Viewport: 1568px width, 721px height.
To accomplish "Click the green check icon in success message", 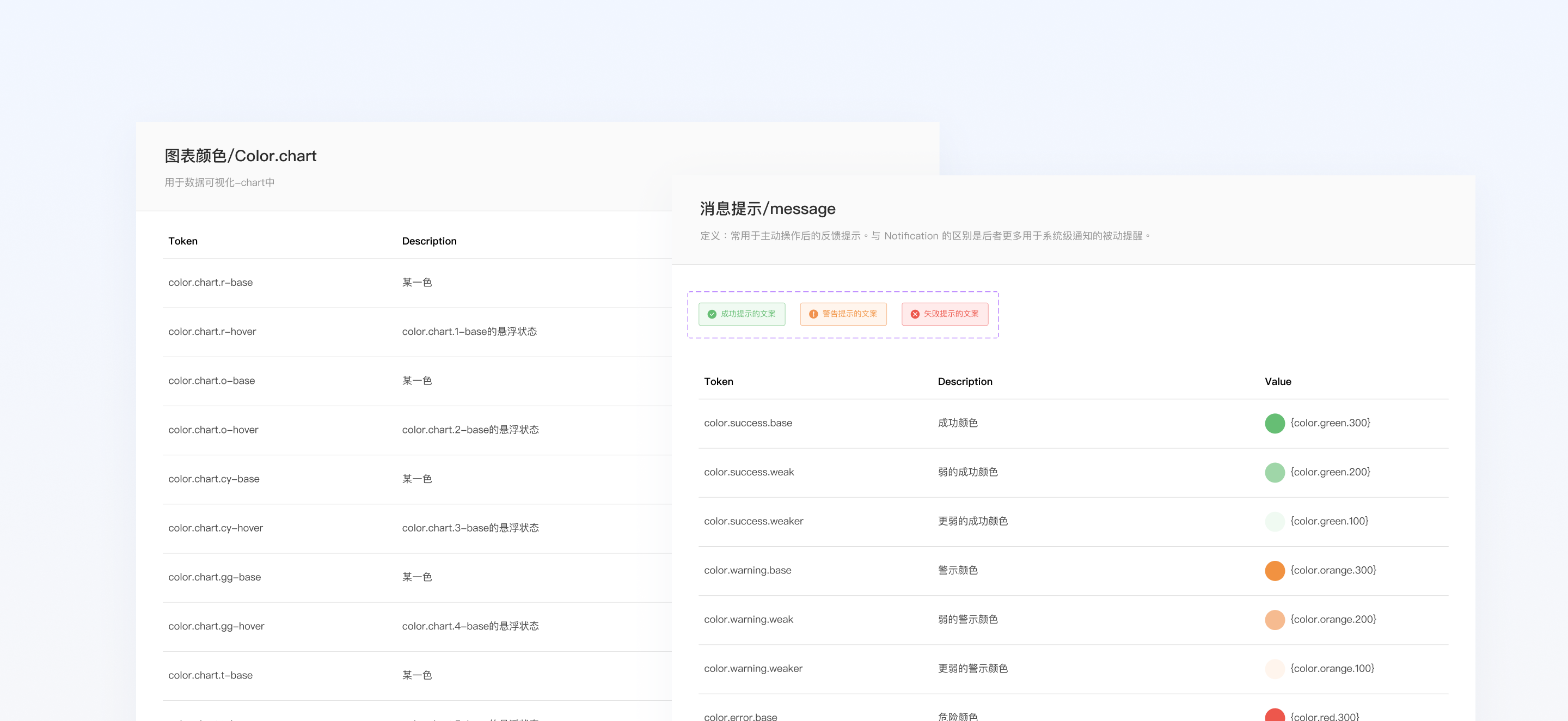I will [x=712, y=314].
